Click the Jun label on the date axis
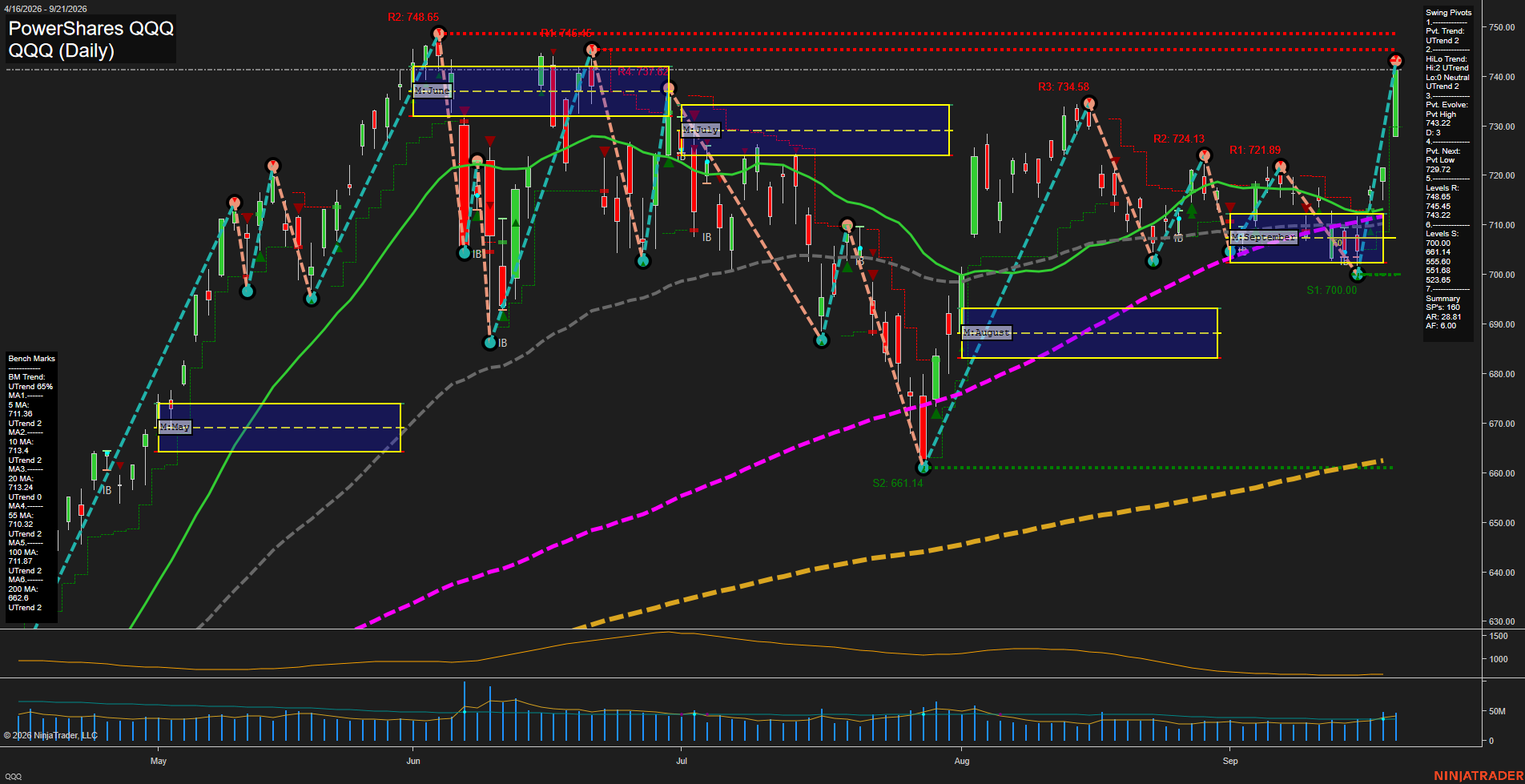The image size is (1525, 784). pyautogui.click(x=413, y=761)
